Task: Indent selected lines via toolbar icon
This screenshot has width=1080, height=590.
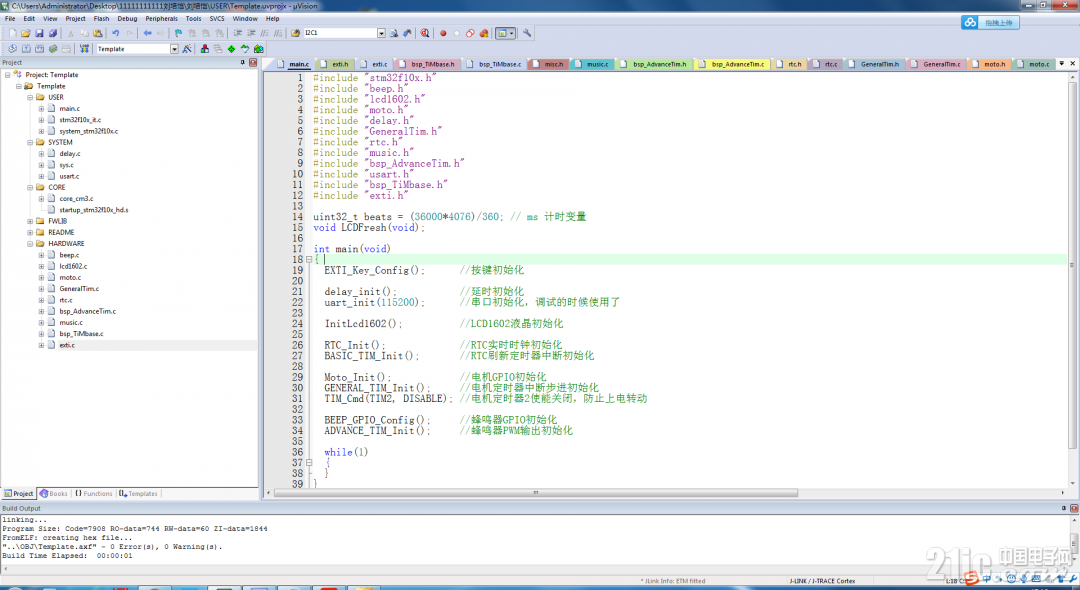Action: [x=238, y=33]
